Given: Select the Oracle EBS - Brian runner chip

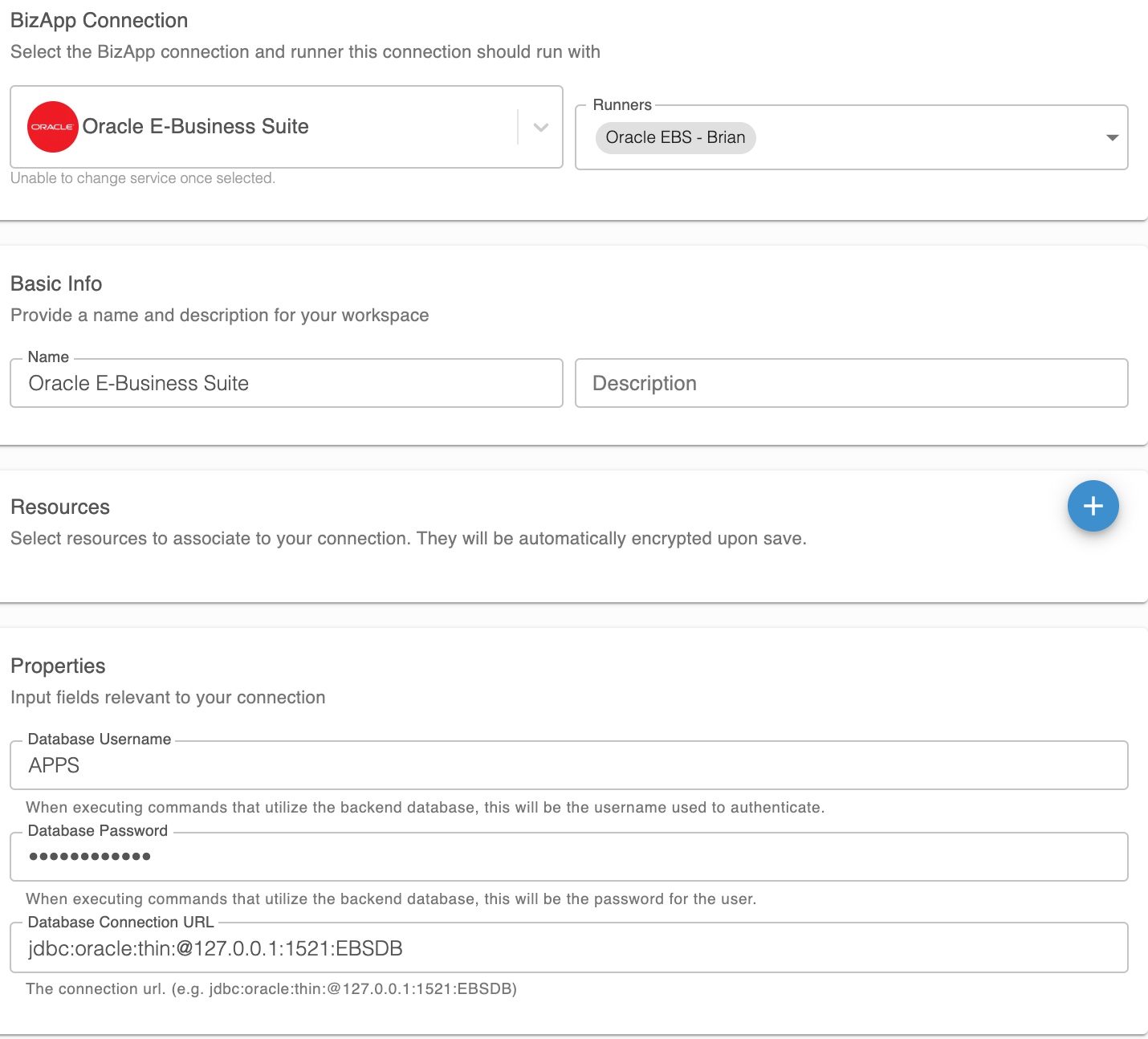Looking at the screenshot, I should (x=675, y=137).
